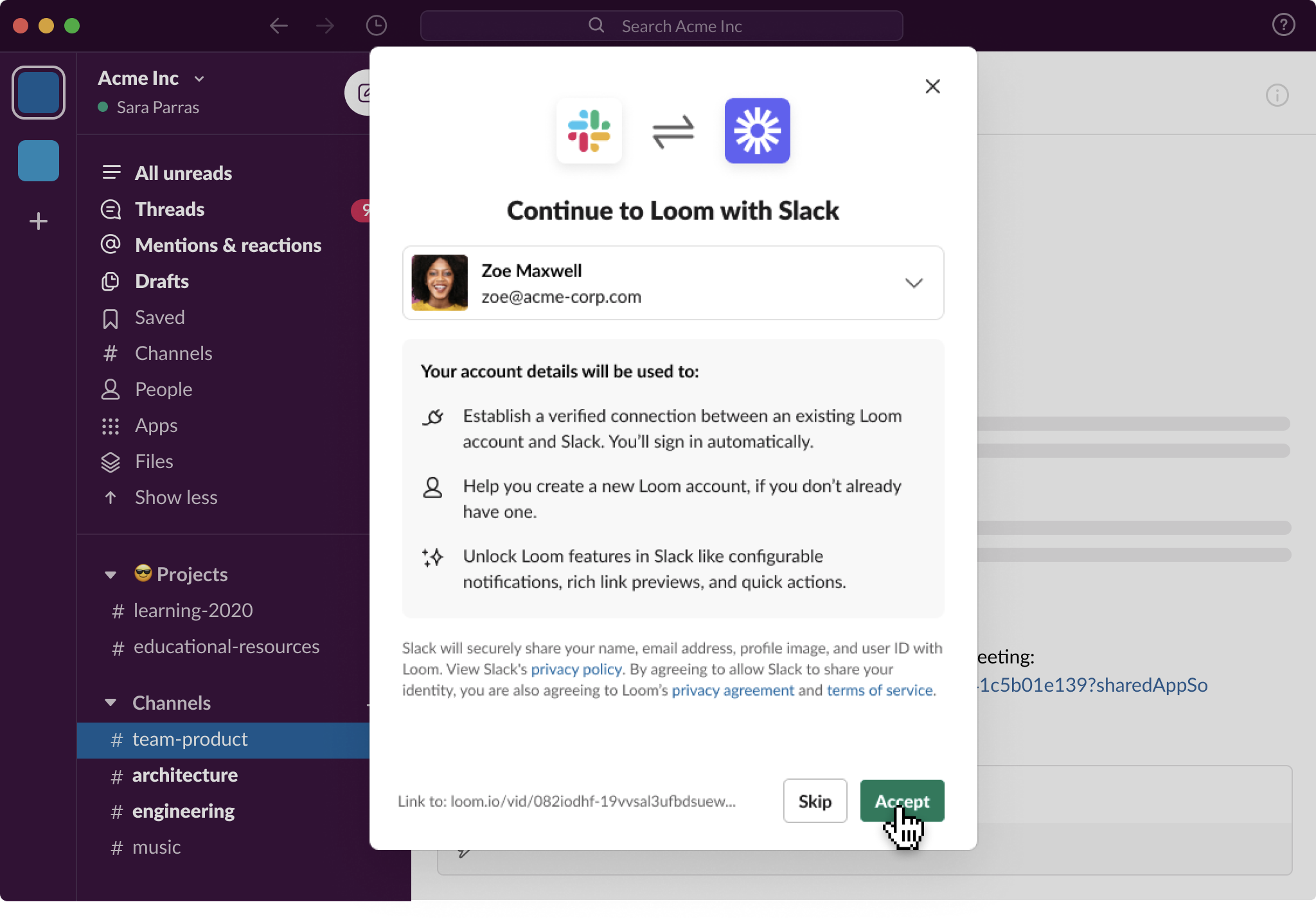The width and height of the screenshot is (1316, 918).
Task: Click the Drafts icon in sidebar
Action: point(110,280)
